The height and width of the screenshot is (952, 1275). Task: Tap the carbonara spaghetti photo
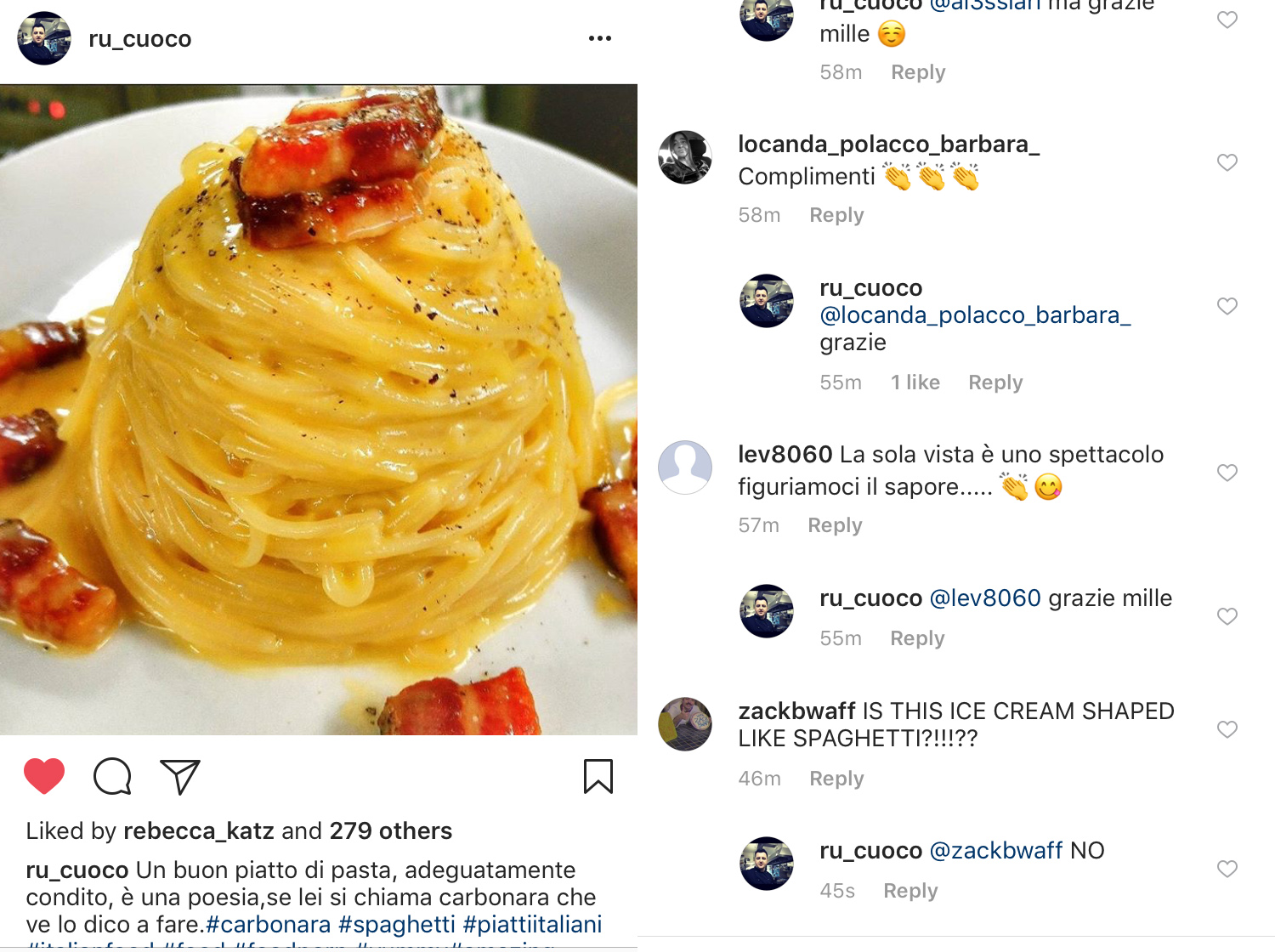[319, 410]
